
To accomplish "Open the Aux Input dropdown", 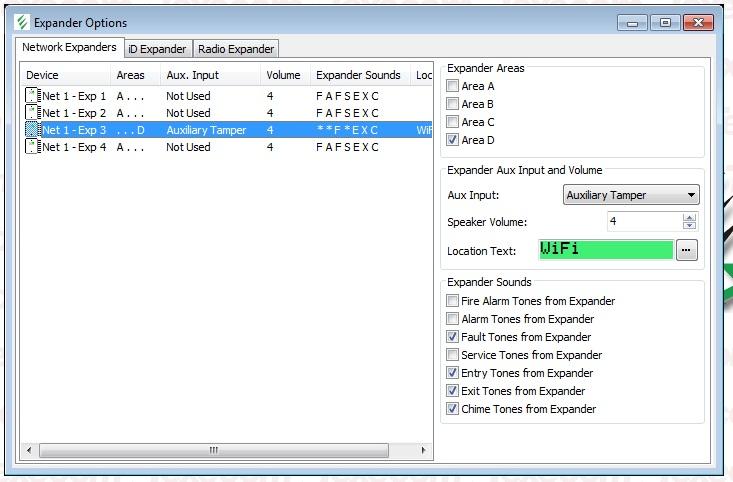I will (x=631, y=194).
